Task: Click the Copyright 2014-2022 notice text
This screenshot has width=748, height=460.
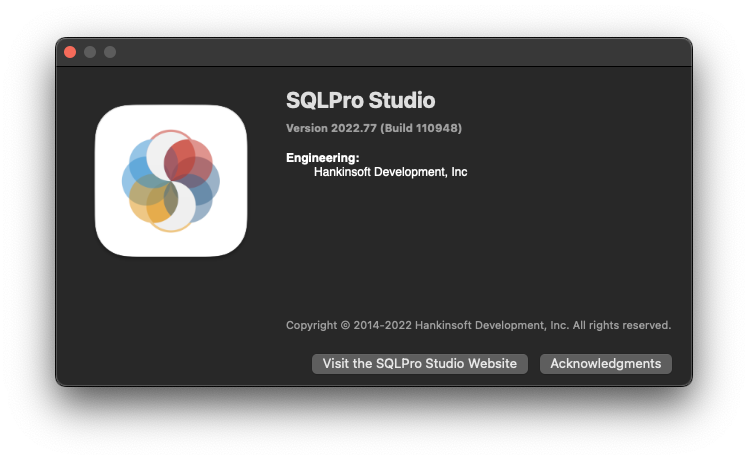Action: point(478,325)
